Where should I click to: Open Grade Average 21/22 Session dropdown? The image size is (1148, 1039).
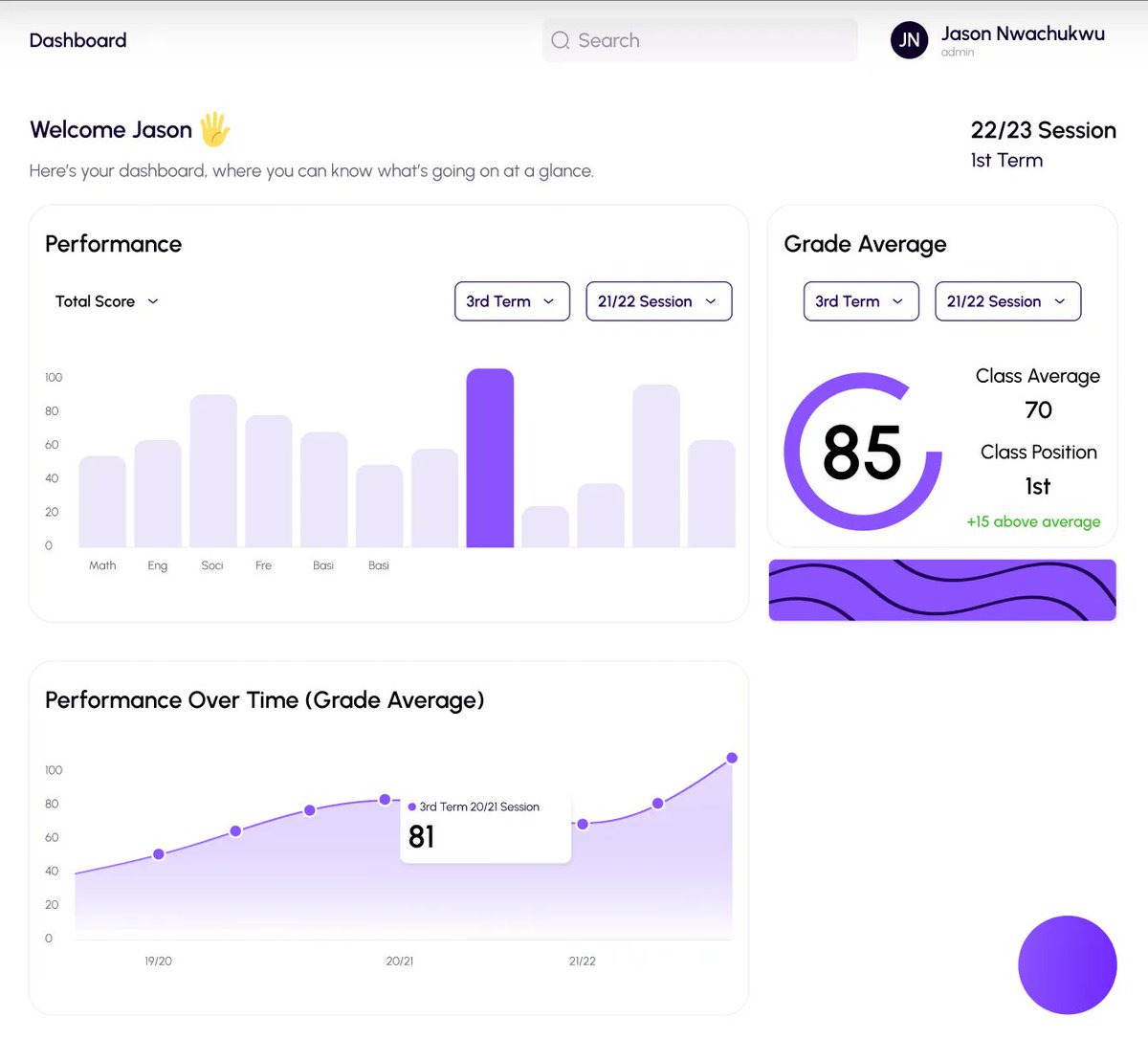1008,301
